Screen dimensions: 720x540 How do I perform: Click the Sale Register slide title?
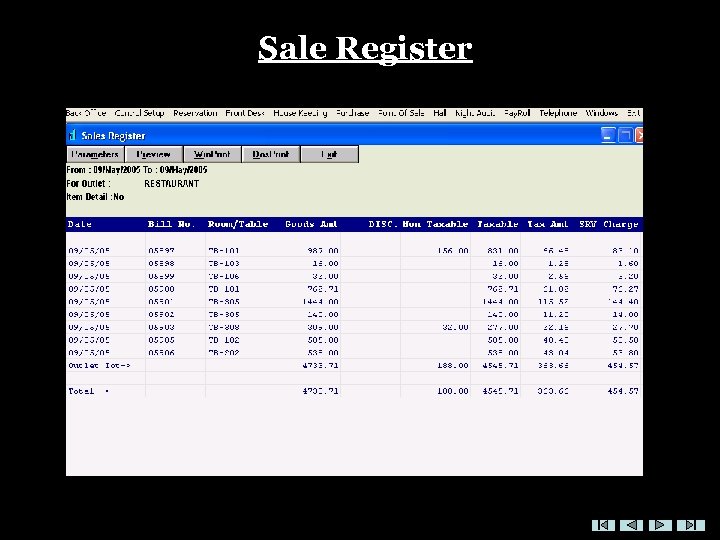click(x=365, y=49)
